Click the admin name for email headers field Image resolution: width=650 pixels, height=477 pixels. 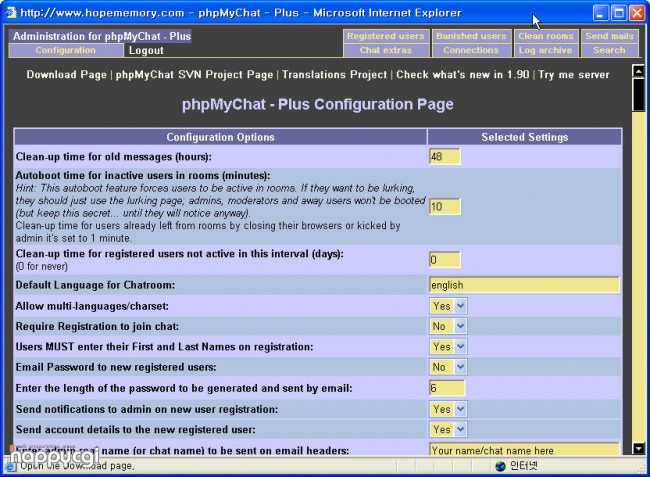click(524, 450)
